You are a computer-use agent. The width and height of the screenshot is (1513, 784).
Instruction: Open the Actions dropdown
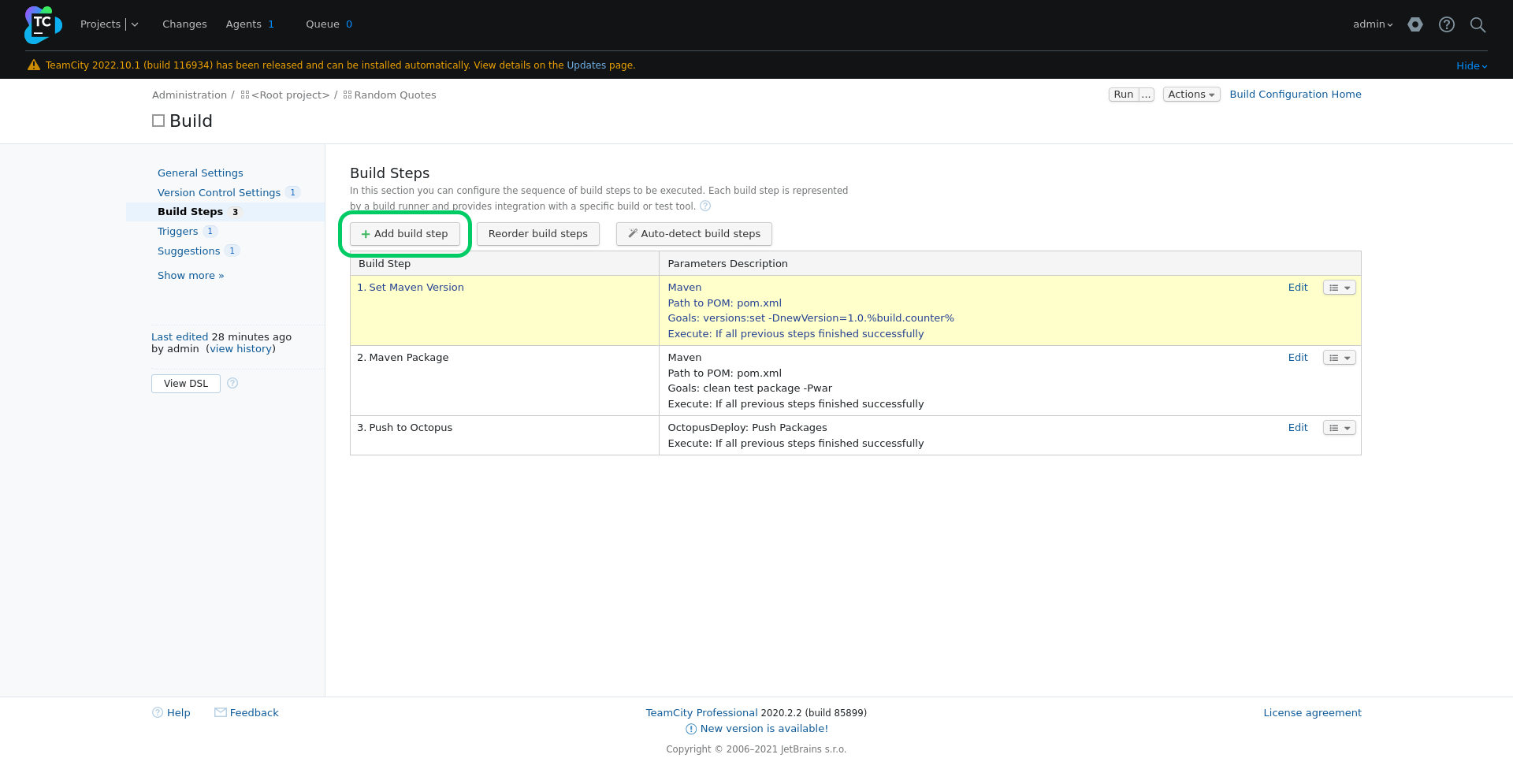pyautogui.click(x=1191, y=95)
